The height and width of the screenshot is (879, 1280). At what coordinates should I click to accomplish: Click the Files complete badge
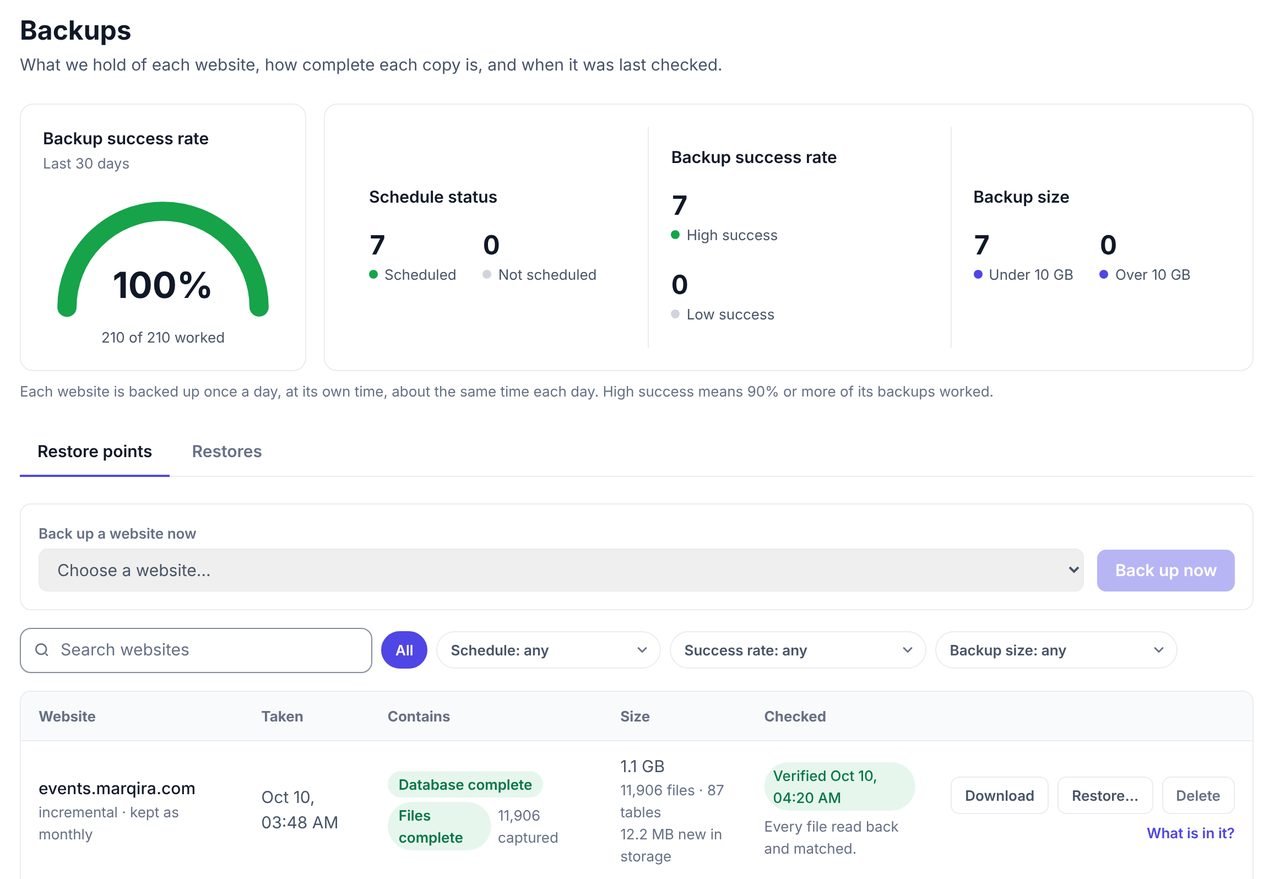tap(438, 826)
